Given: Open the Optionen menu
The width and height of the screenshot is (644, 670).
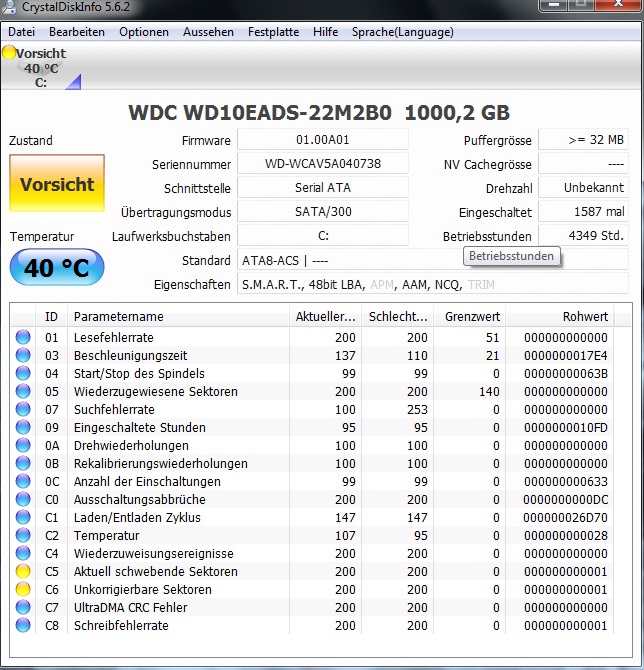Looking at the screenshot, I should (x=144, y=32).
